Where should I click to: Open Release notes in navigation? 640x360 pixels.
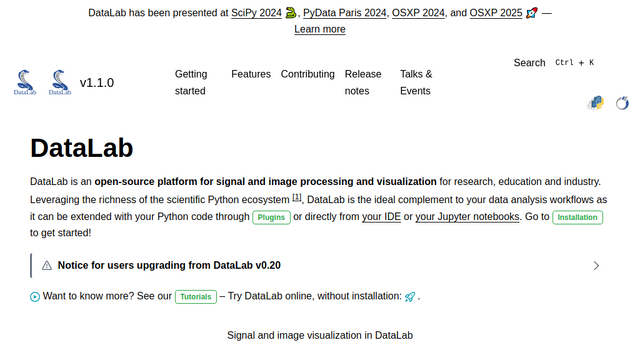(x=363, y=82)
